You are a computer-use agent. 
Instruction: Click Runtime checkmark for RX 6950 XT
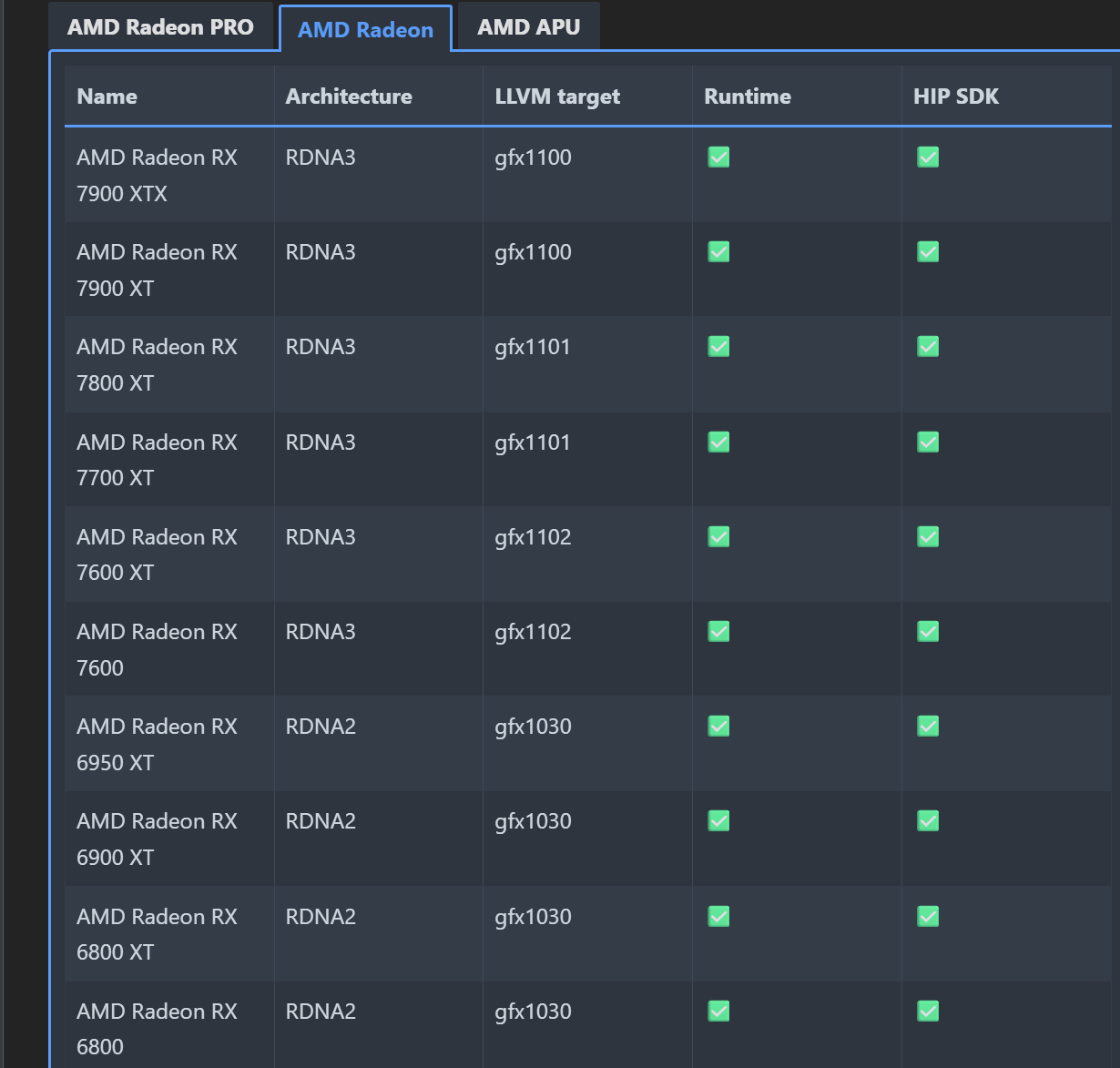[718, 726]
